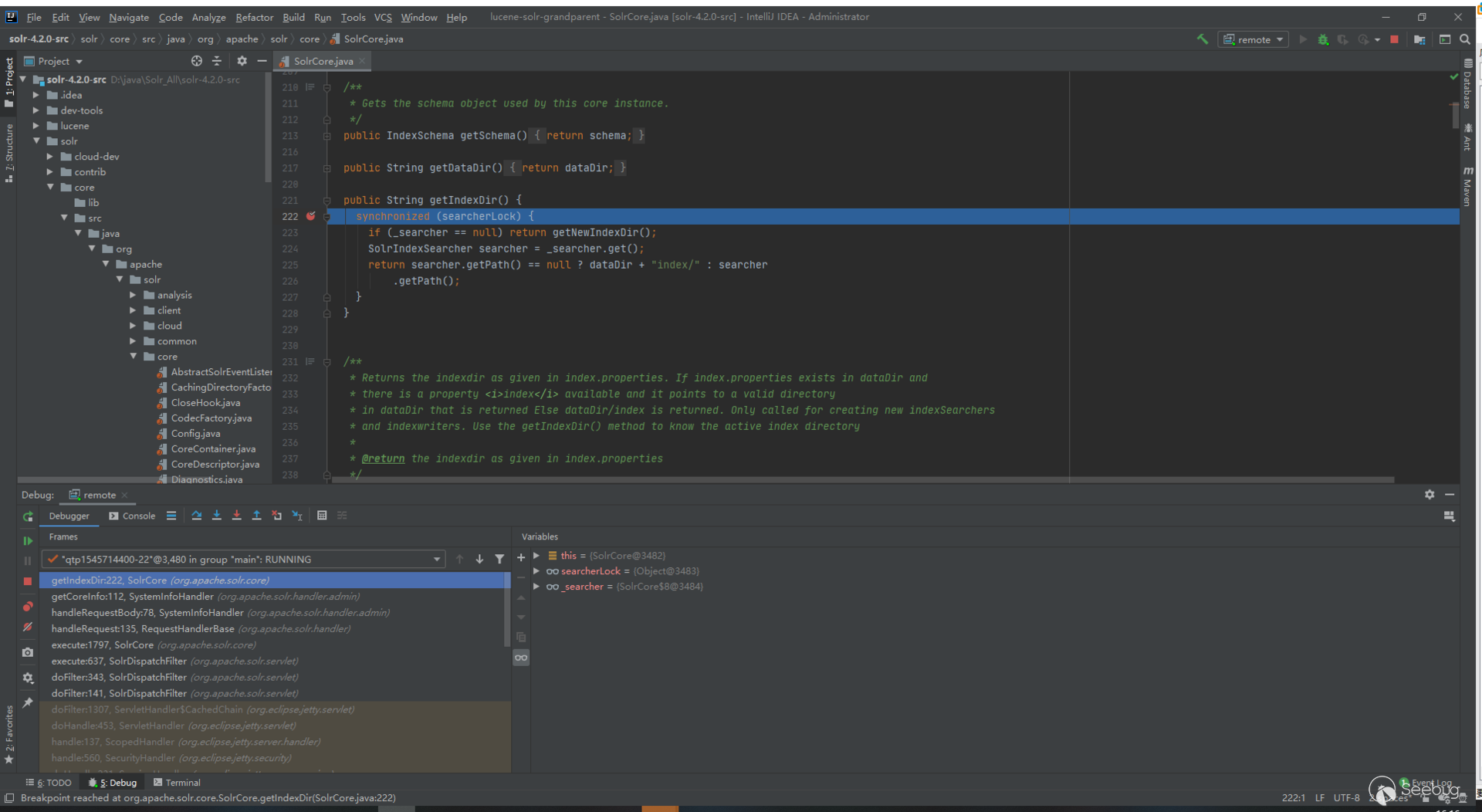Open the Terminal tool window button
The height and width of the screenshot is (812, 1482).
pyautogui.click(x=177, y=783)
